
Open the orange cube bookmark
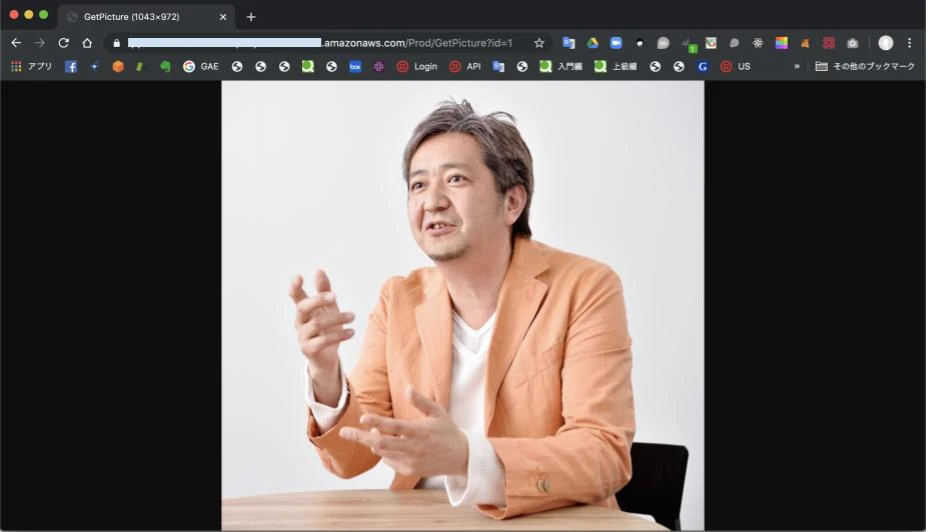point(118,66)
